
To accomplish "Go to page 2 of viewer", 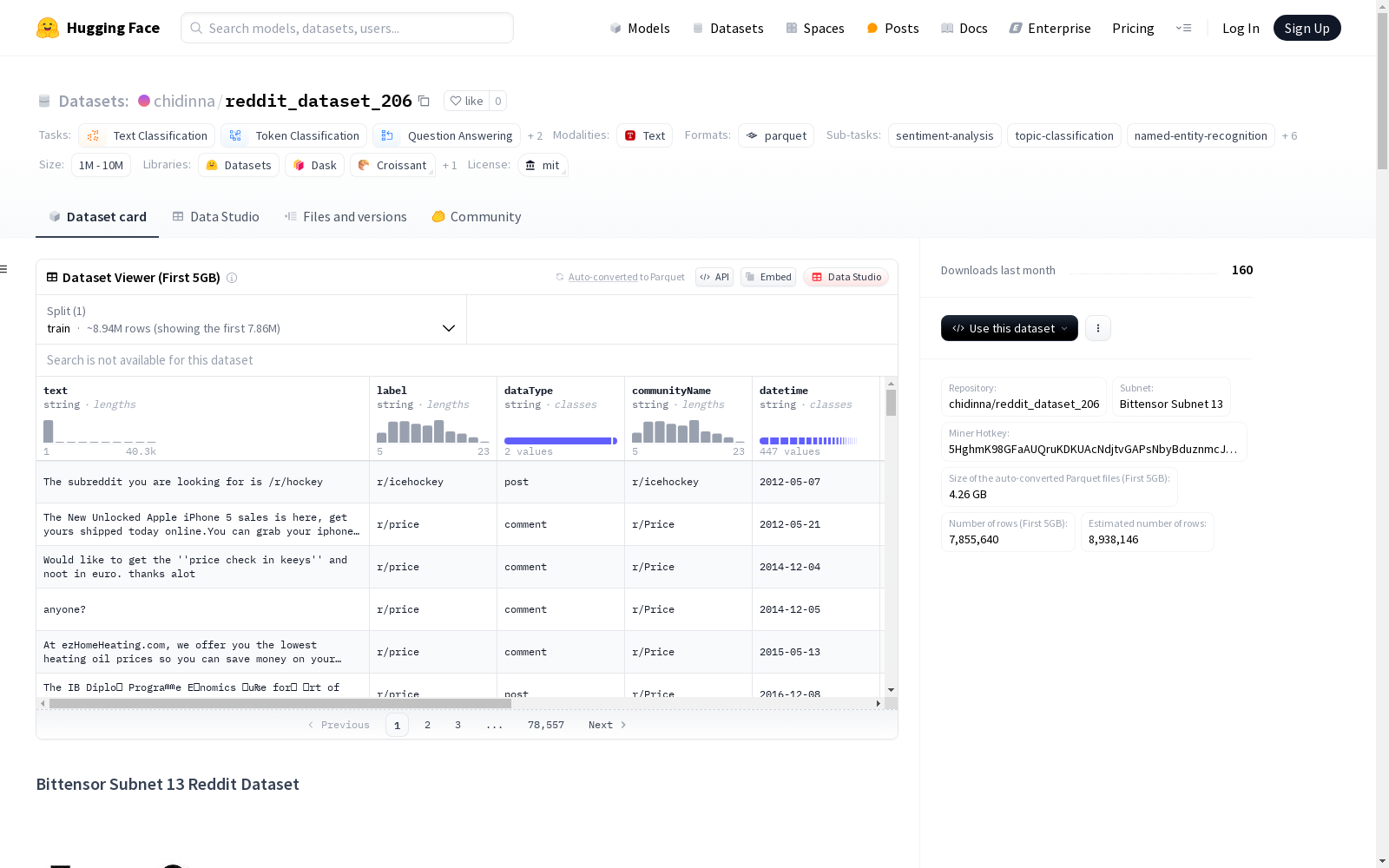I will (x=427, y=725).
